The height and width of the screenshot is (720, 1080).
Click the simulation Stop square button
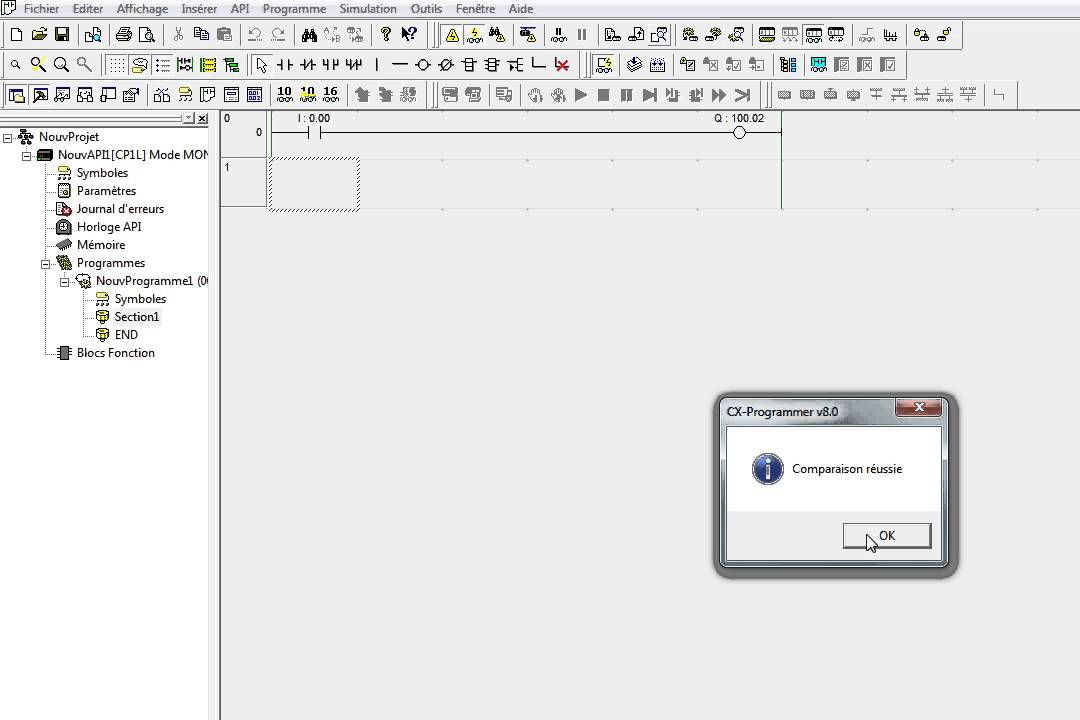click(x=603, y=95)
